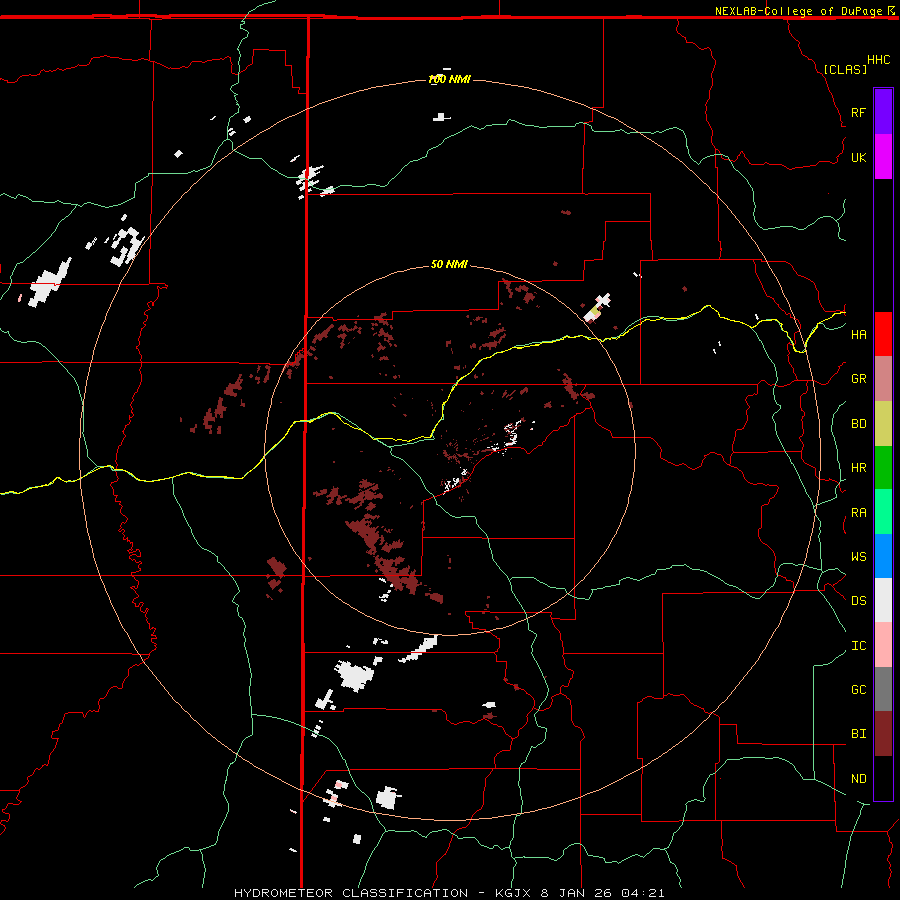Click the UK magenta legend swatch

(883, 157)
